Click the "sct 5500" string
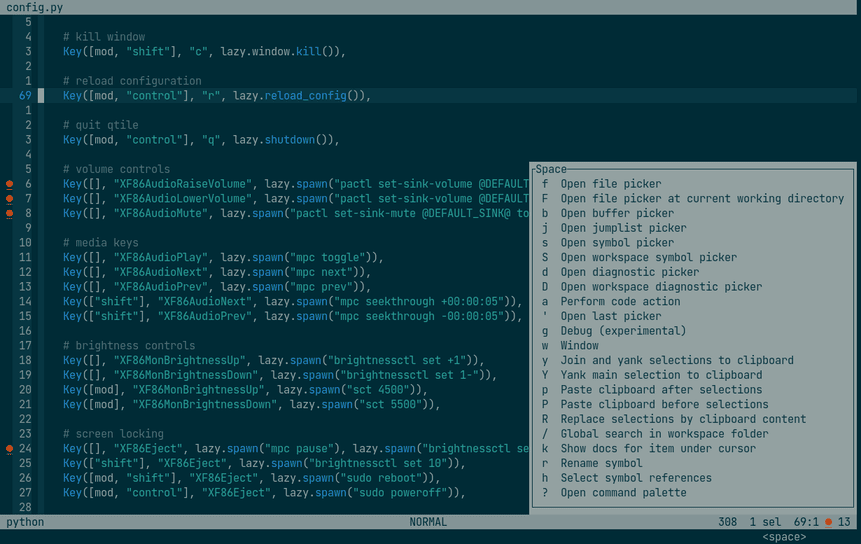The height and width of the screenshot is (544, 861). click(x=391, y=405)
